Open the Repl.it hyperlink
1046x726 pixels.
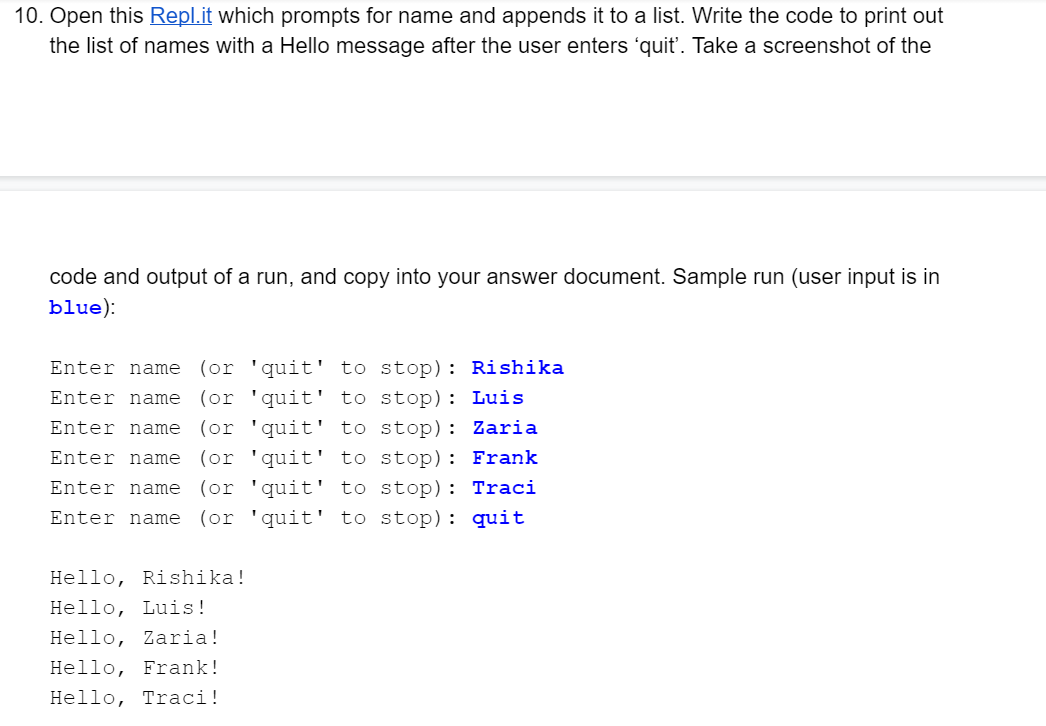pos(181,15)
